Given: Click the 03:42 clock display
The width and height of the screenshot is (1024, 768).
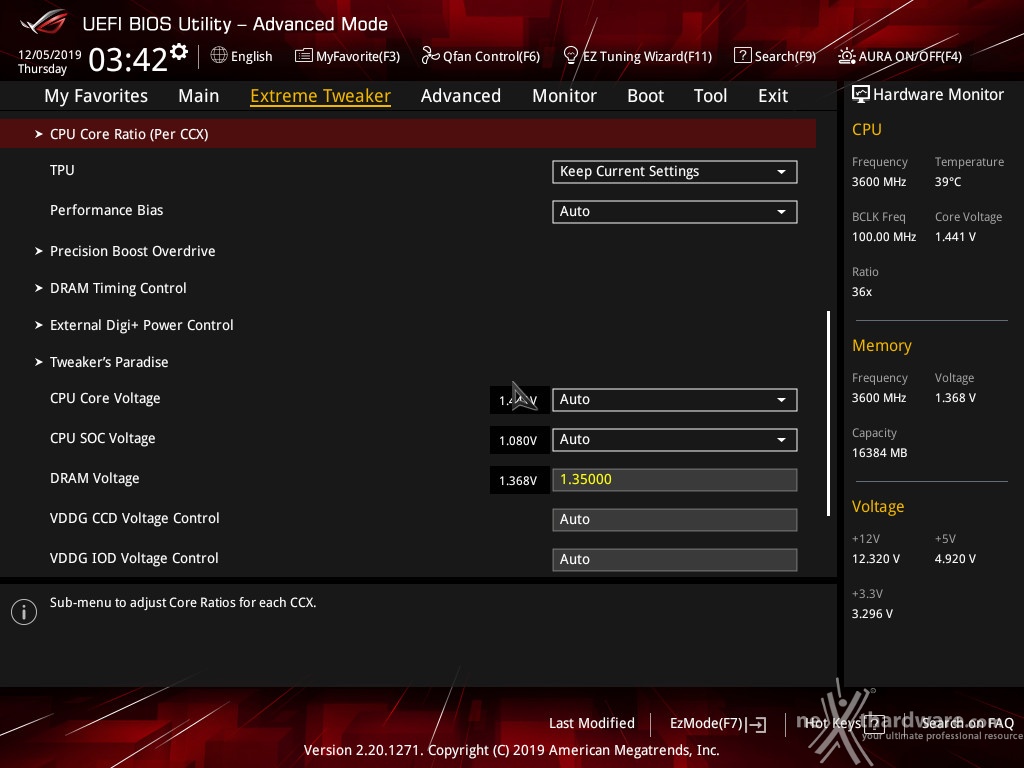Looking at the screenshot, I should [x=128, y=59].
